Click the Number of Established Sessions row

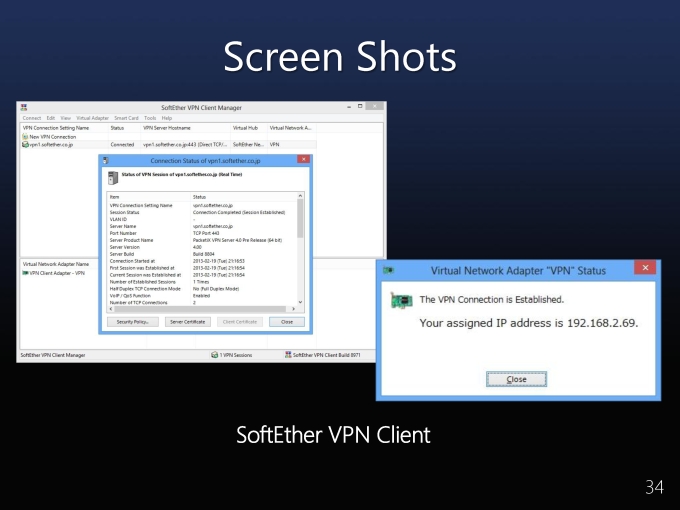click(x=202, y=282)
